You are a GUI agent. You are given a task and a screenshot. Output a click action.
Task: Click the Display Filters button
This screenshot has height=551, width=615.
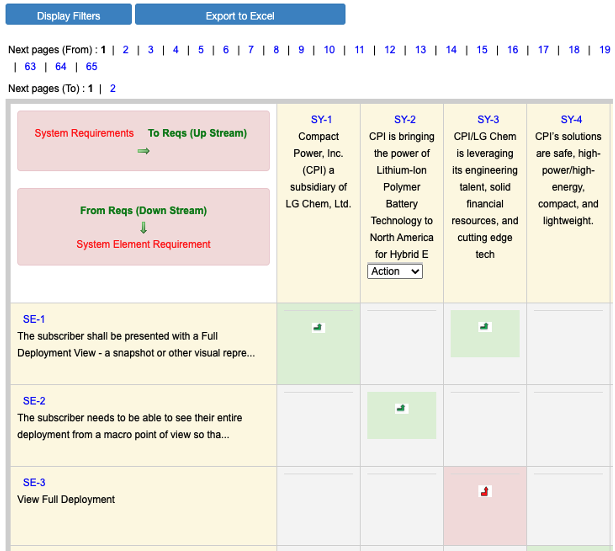[x=69, y=15]
